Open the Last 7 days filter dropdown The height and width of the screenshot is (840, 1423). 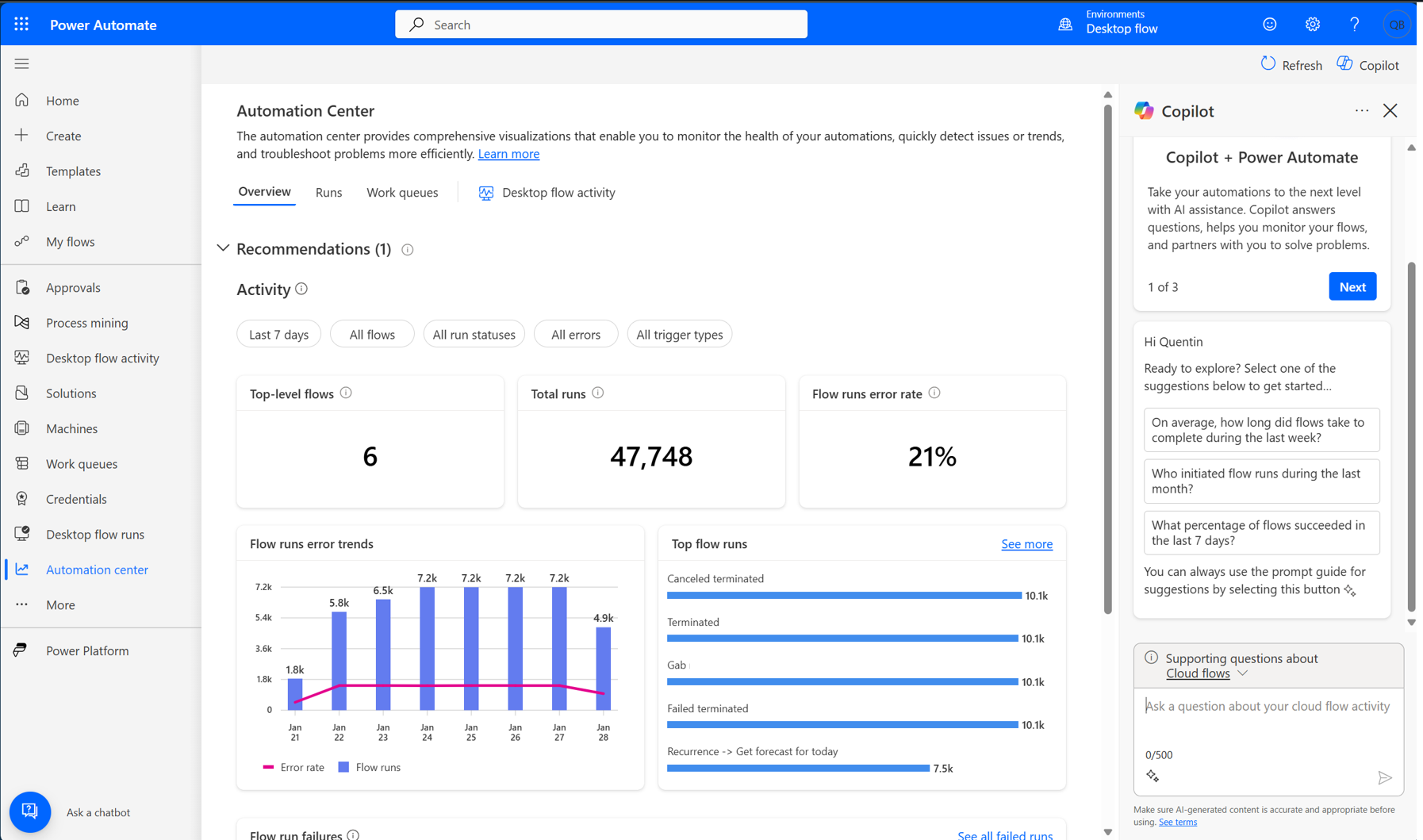click(278, 335)
